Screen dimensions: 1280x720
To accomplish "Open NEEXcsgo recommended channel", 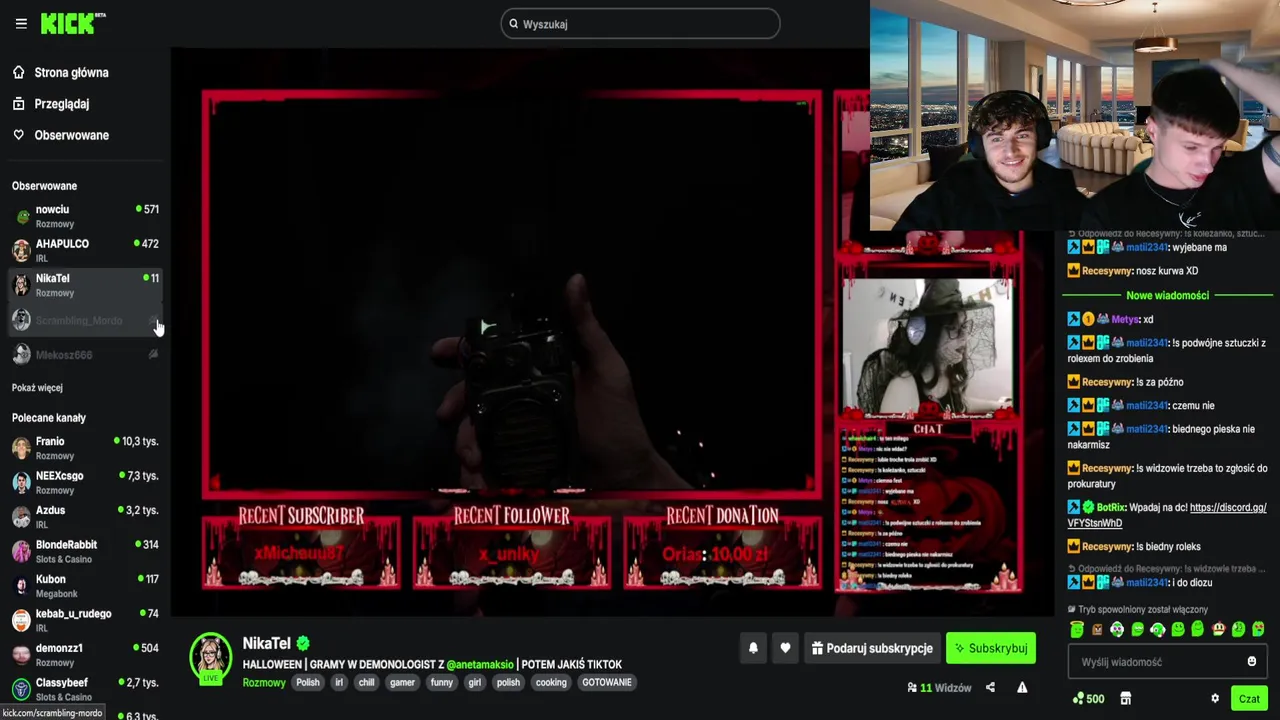I will point(85,482).
